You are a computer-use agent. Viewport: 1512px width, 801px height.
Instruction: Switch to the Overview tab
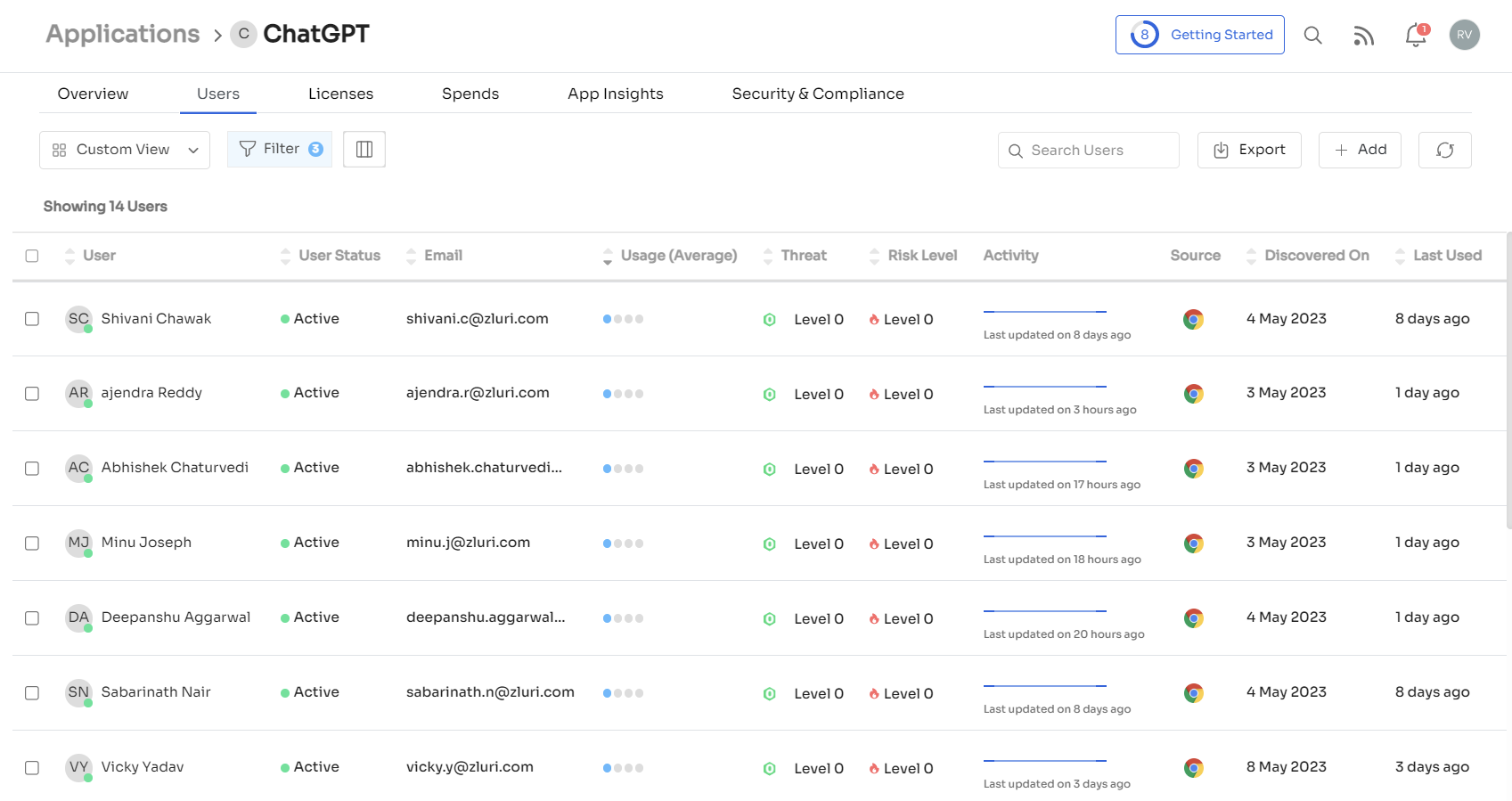[93, 94]
